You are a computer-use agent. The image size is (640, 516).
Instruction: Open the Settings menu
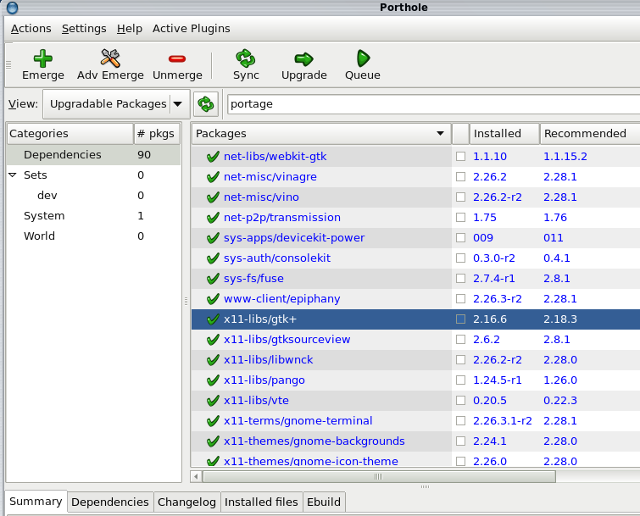[84, 29]
